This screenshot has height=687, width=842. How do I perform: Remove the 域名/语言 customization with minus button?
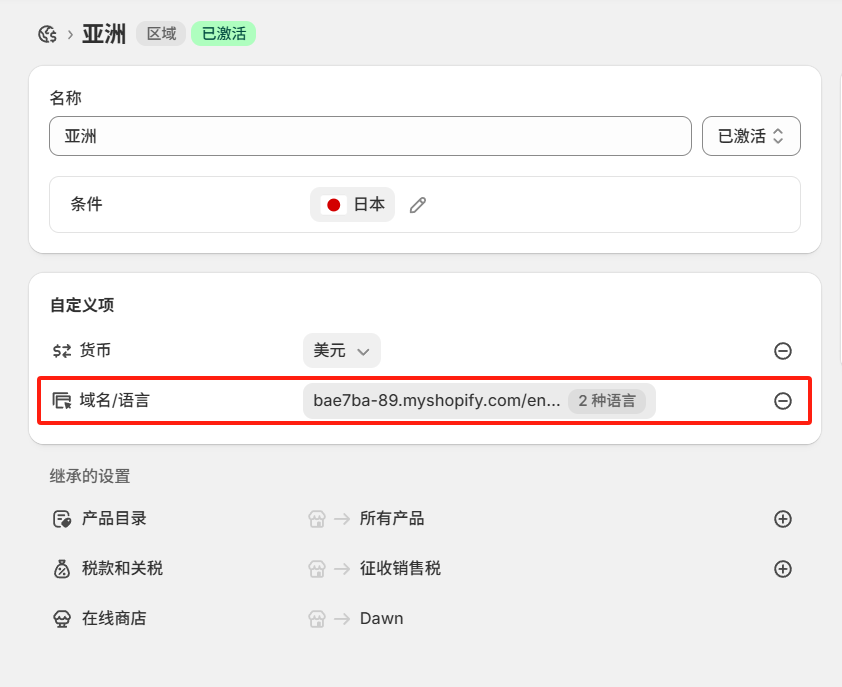point(783,401)
